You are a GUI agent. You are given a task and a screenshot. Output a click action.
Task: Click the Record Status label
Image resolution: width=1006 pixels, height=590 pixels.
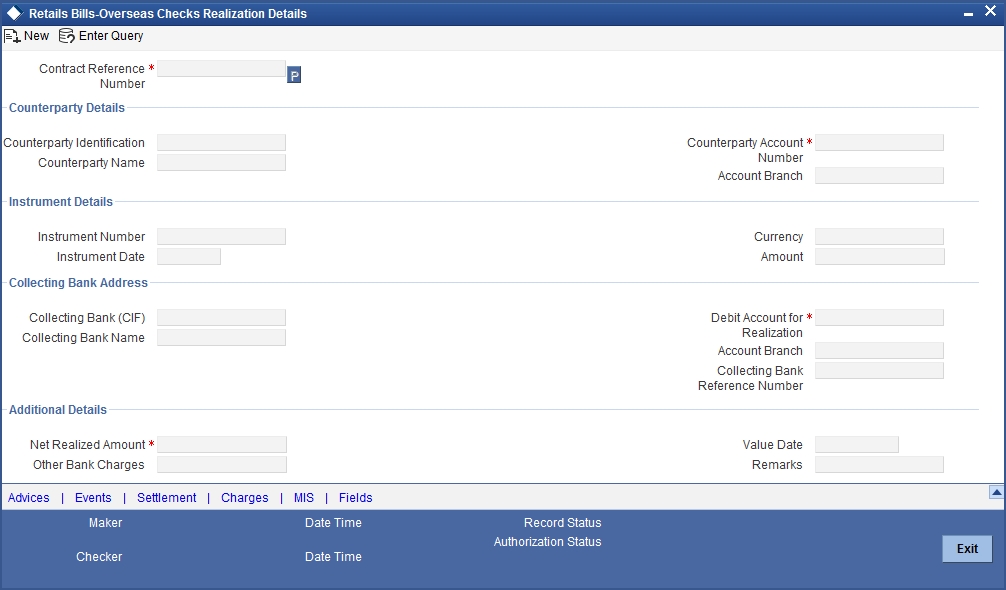(563, 523)
